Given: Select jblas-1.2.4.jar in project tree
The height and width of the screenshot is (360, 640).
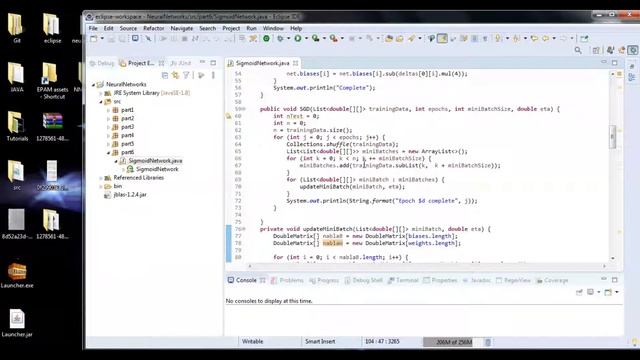Looking at the screenshot, I should pyautogui.click(x=130, y=195).
